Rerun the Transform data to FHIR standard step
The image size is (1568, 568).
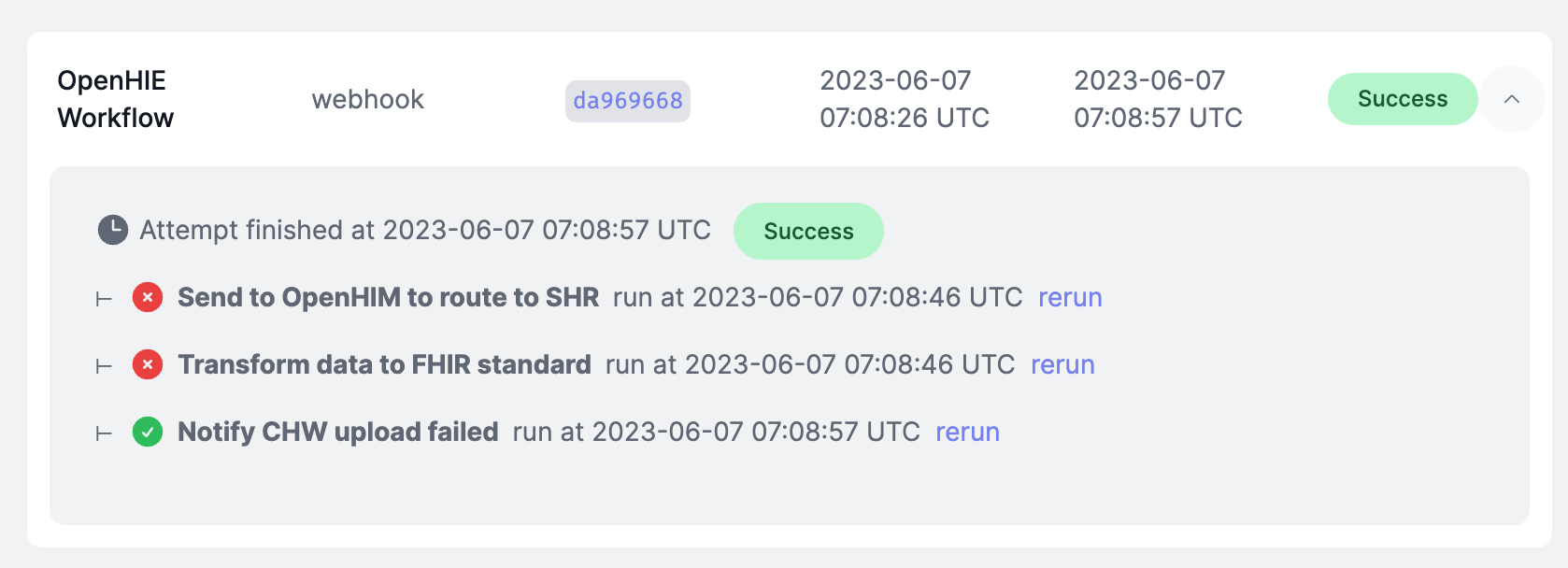click(1062, 364)
